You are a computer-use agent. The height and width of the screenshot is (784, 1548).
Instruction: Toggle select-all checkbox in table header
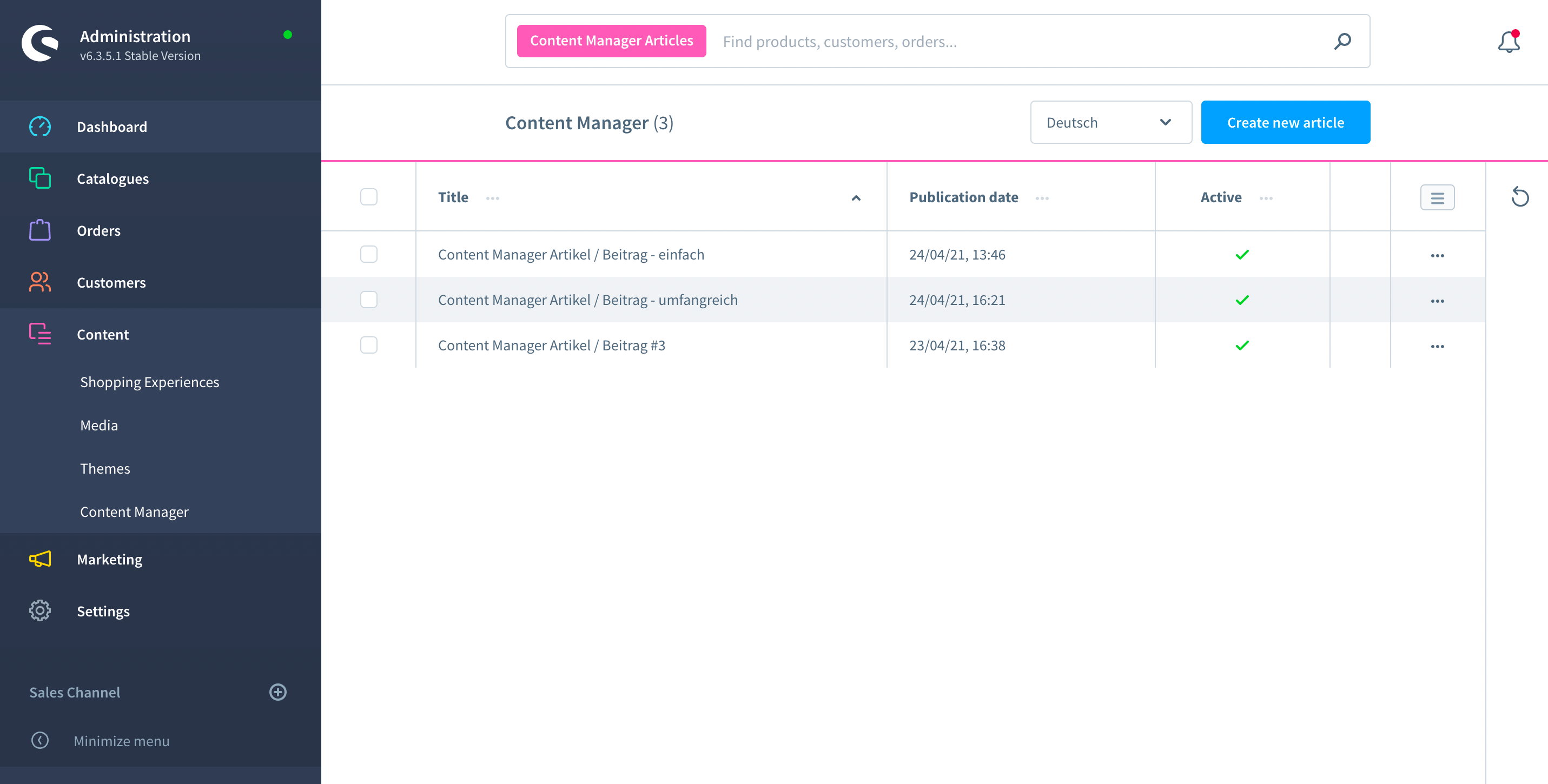(368, 196)
